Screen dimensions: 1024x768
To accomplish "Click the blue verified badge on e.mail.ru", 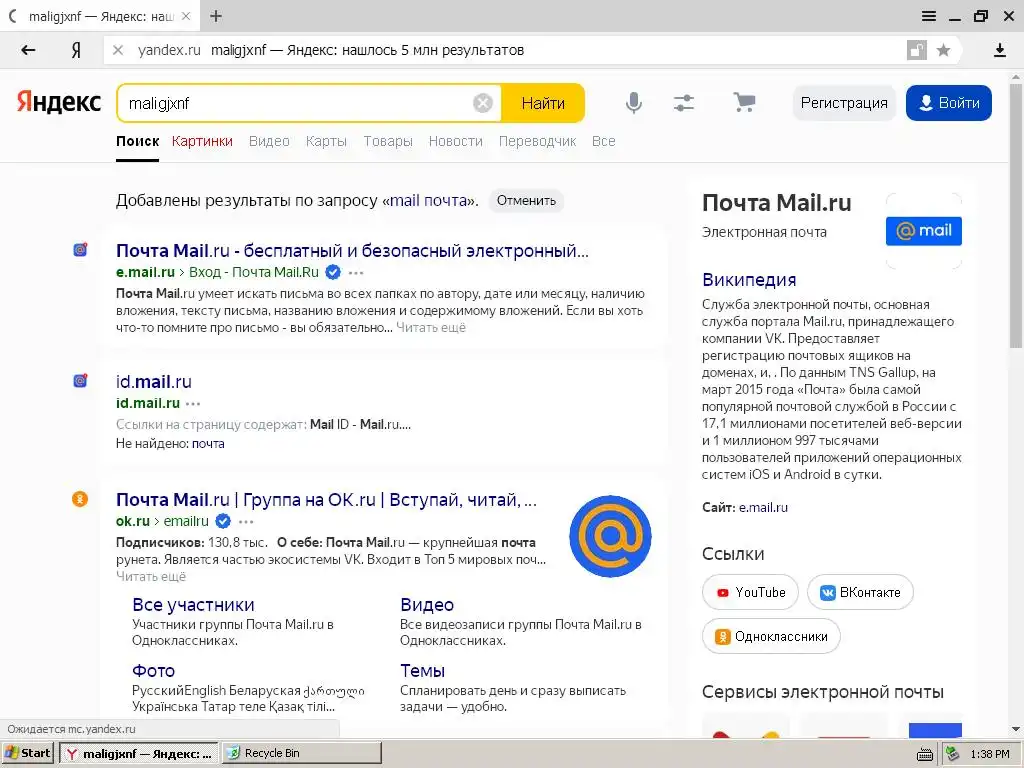I will 332,272.
